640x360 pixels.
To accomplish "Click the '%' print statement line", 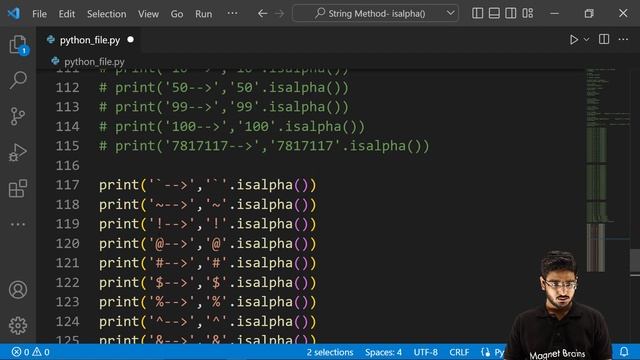I will [x=207, y=302].
